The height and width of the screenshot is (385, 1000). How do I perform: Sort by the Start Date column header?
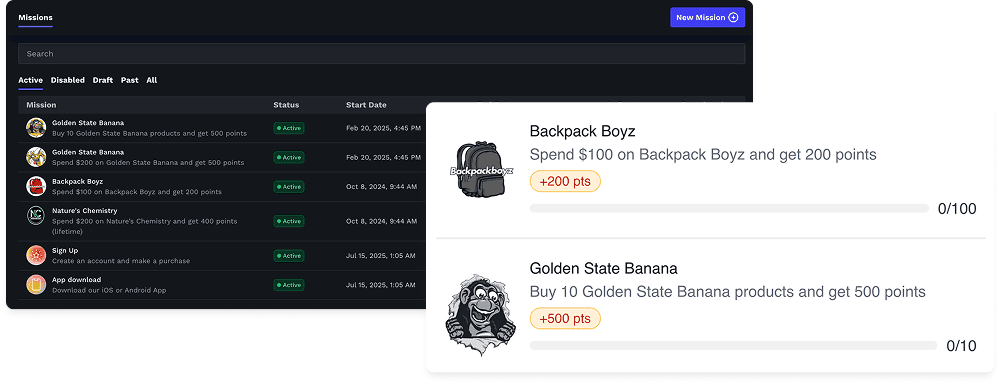(366, 105)
